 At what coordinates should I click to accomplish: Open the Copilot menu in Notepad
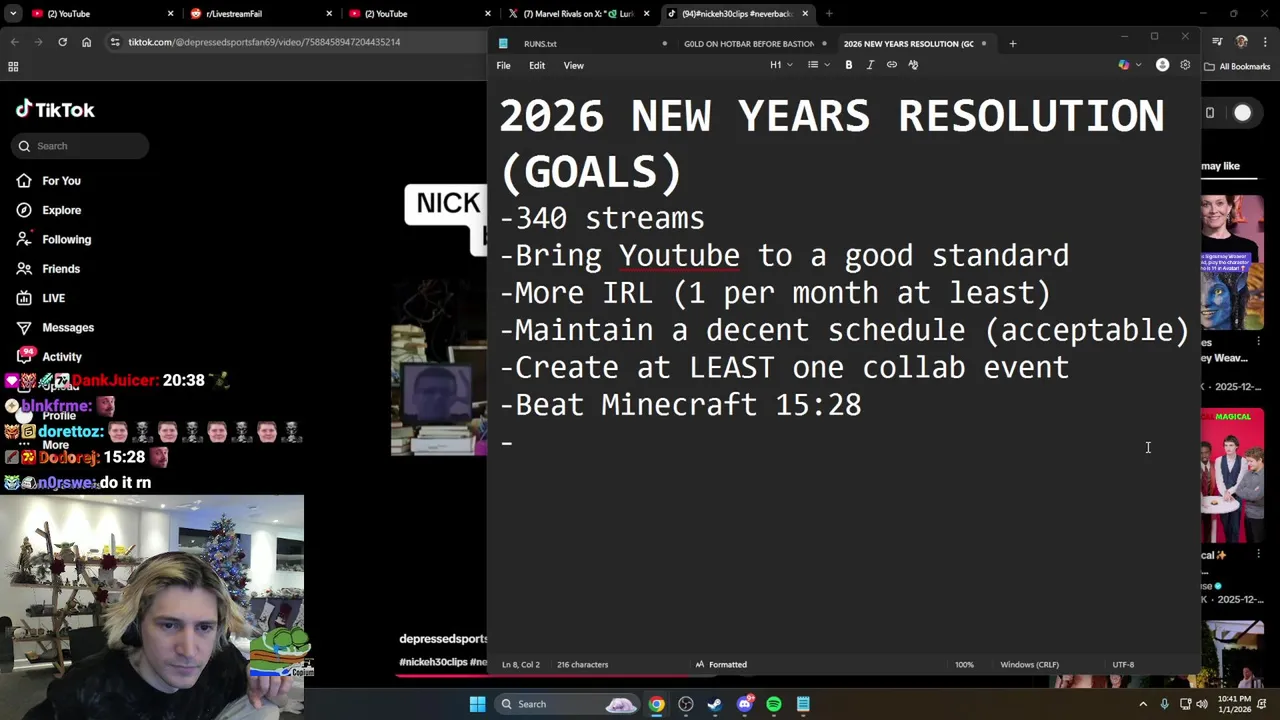tap(1129, 65)
